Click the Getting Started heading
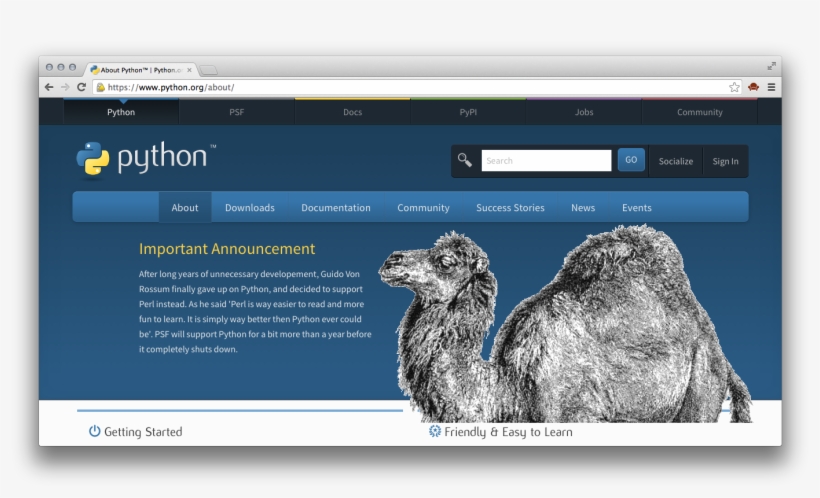The height and width of the screenshot is (498, 820). click(143, 432)
